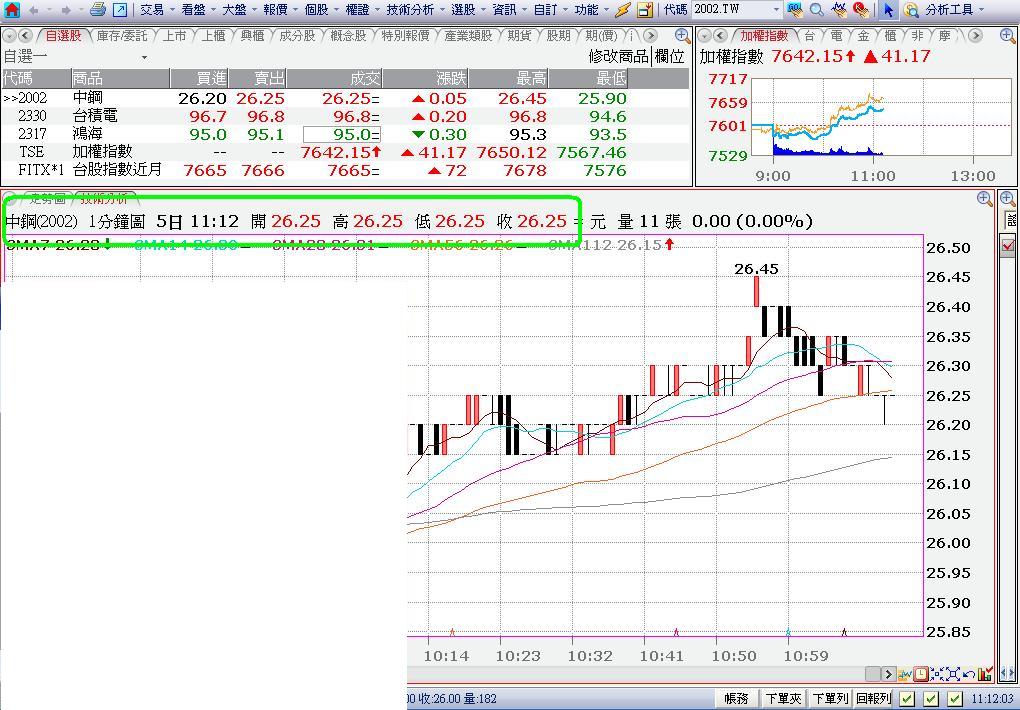Viewport: 1020px width, 710px height.
Task: Open the 大盤 dropdown menu
Action: (239, 10)
